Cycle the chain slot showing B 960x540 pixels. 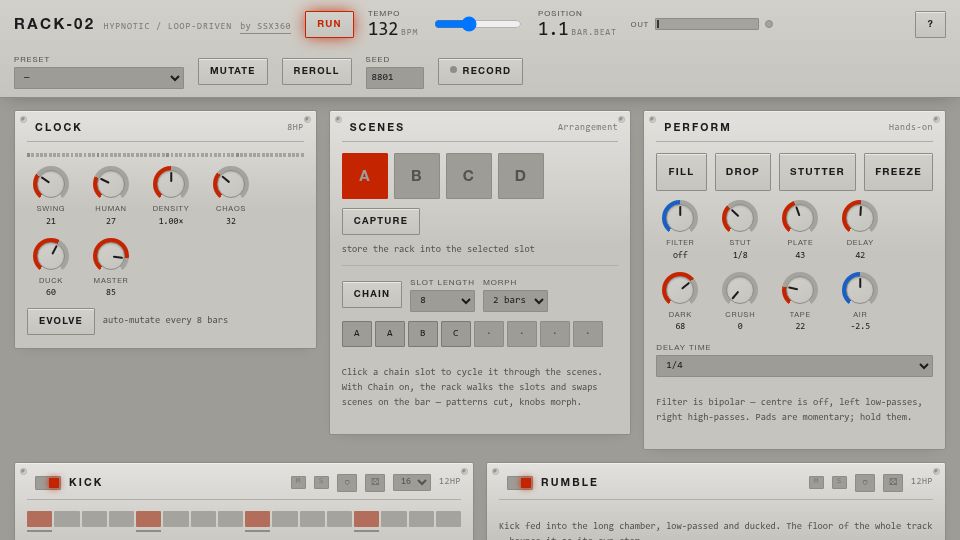422,334
